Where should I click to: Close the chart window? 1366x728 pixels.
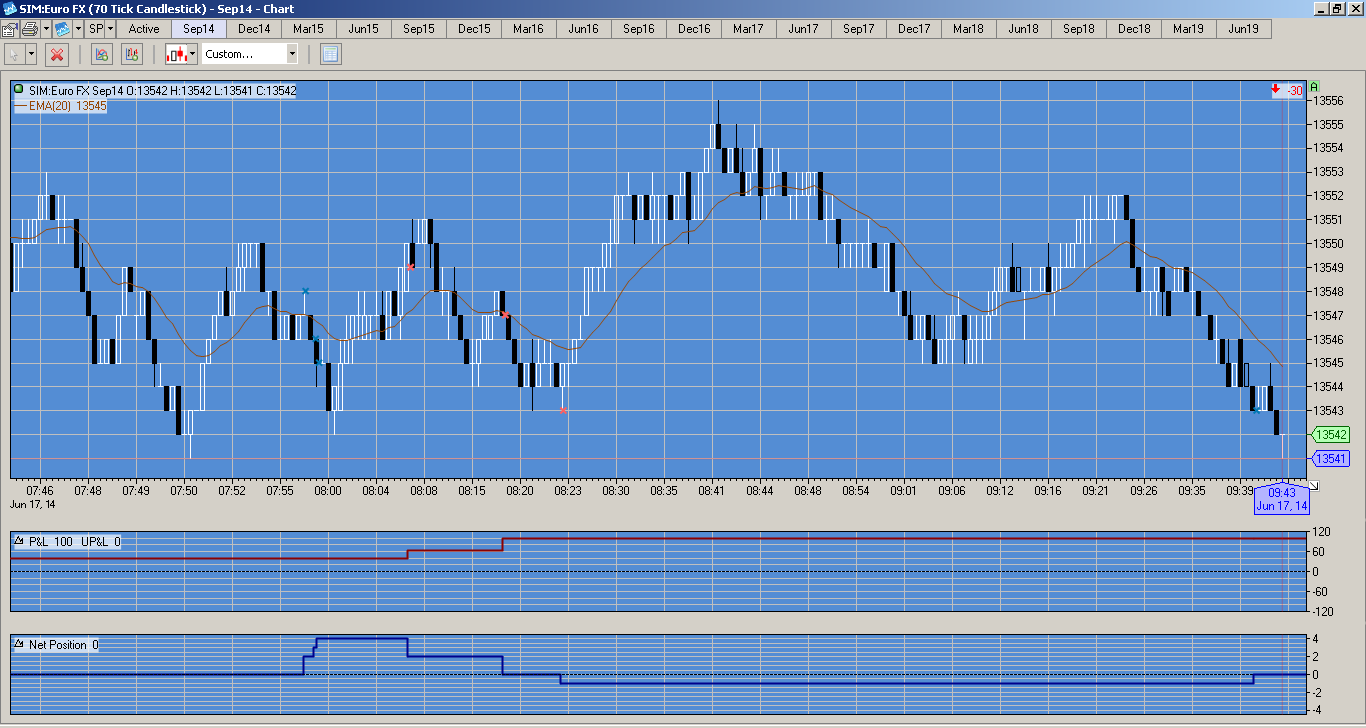[1354, 9]
